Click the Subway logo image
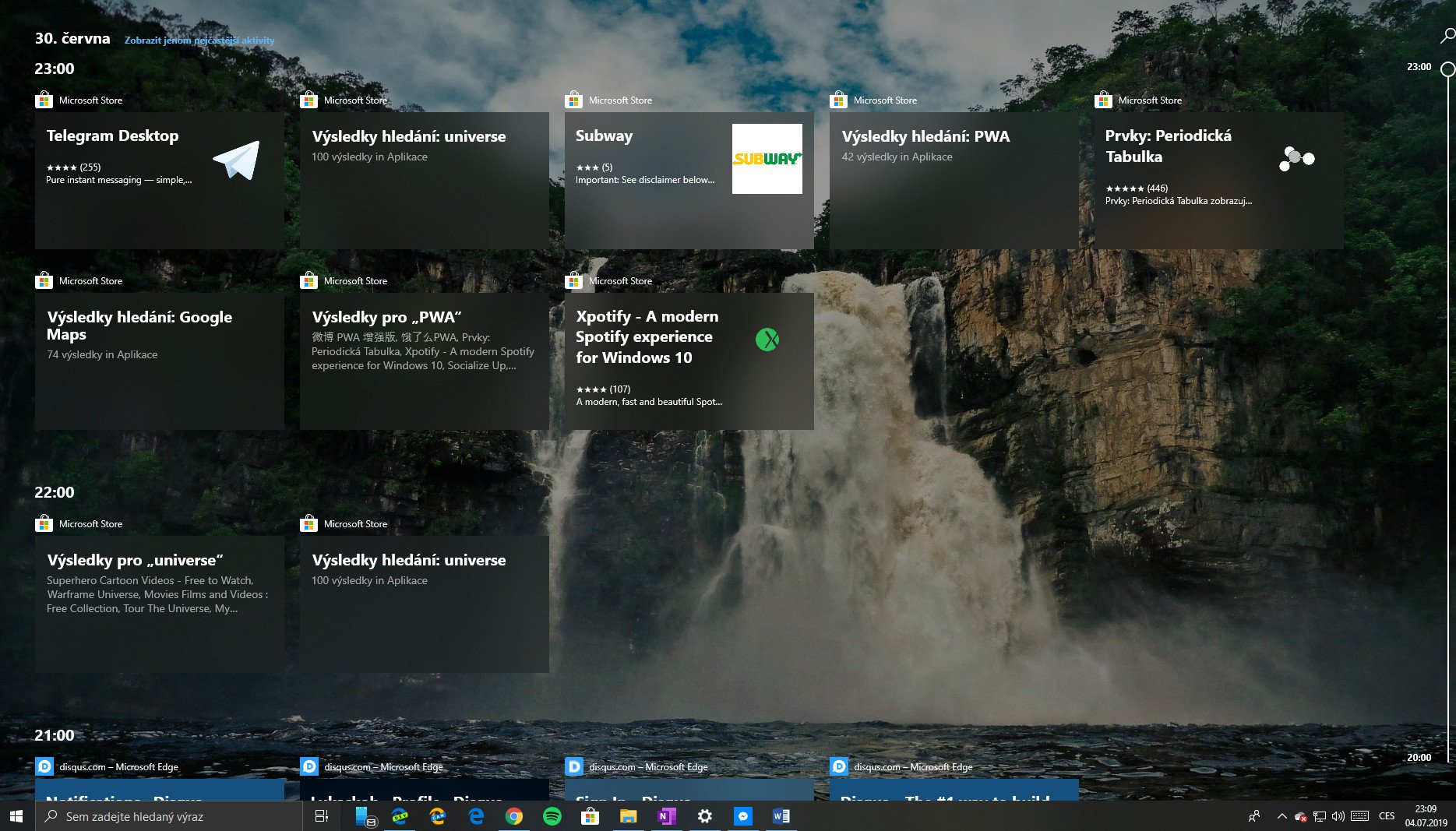Screen dimensions: 1456x831 coord(767,159)
